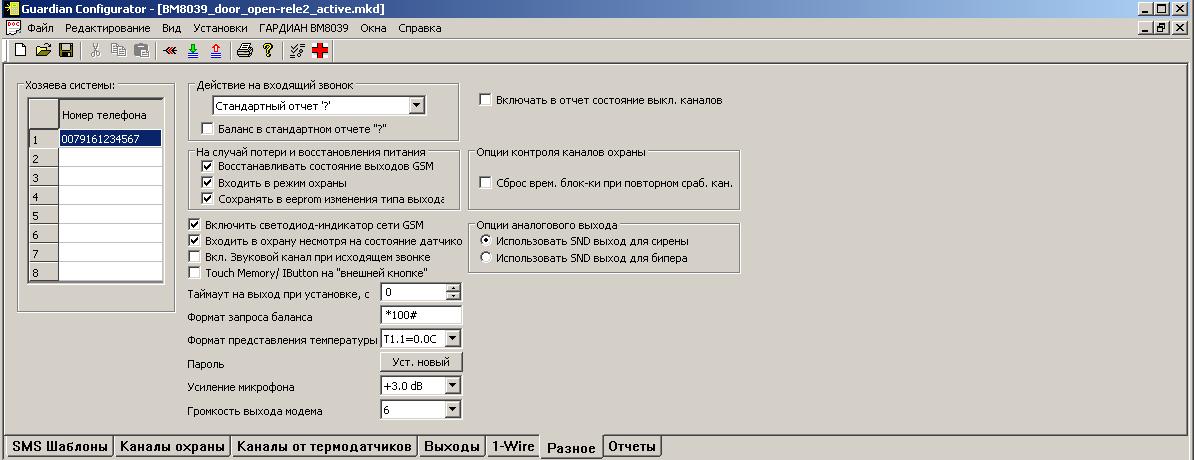Select 'Использовать SND выход для бипера' option
Screen dimensions: 1194x460
[x=486, y=258]
